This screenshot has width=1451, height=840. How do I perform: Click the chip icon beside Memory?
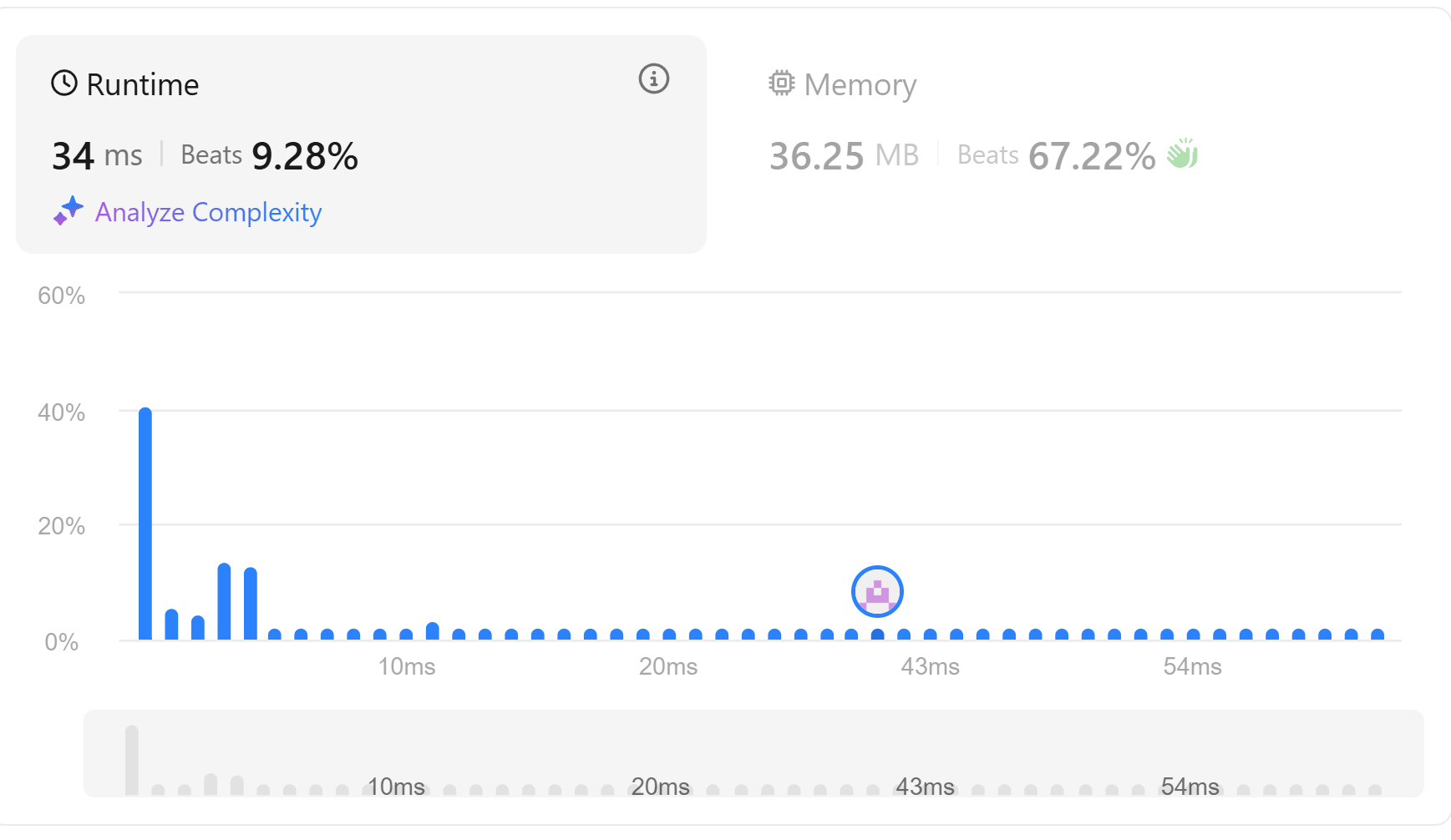(x=782, y=83)
